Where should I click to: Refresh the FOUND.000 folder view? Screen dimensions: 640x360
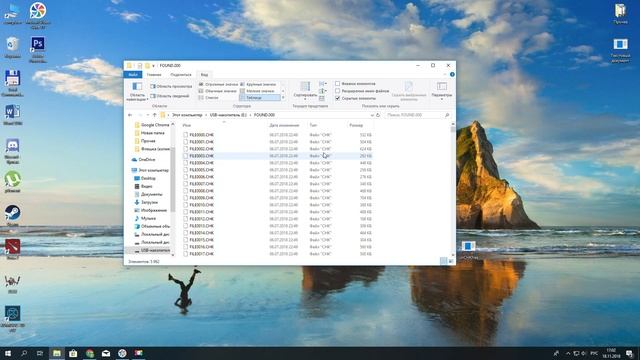pos(378,115)
